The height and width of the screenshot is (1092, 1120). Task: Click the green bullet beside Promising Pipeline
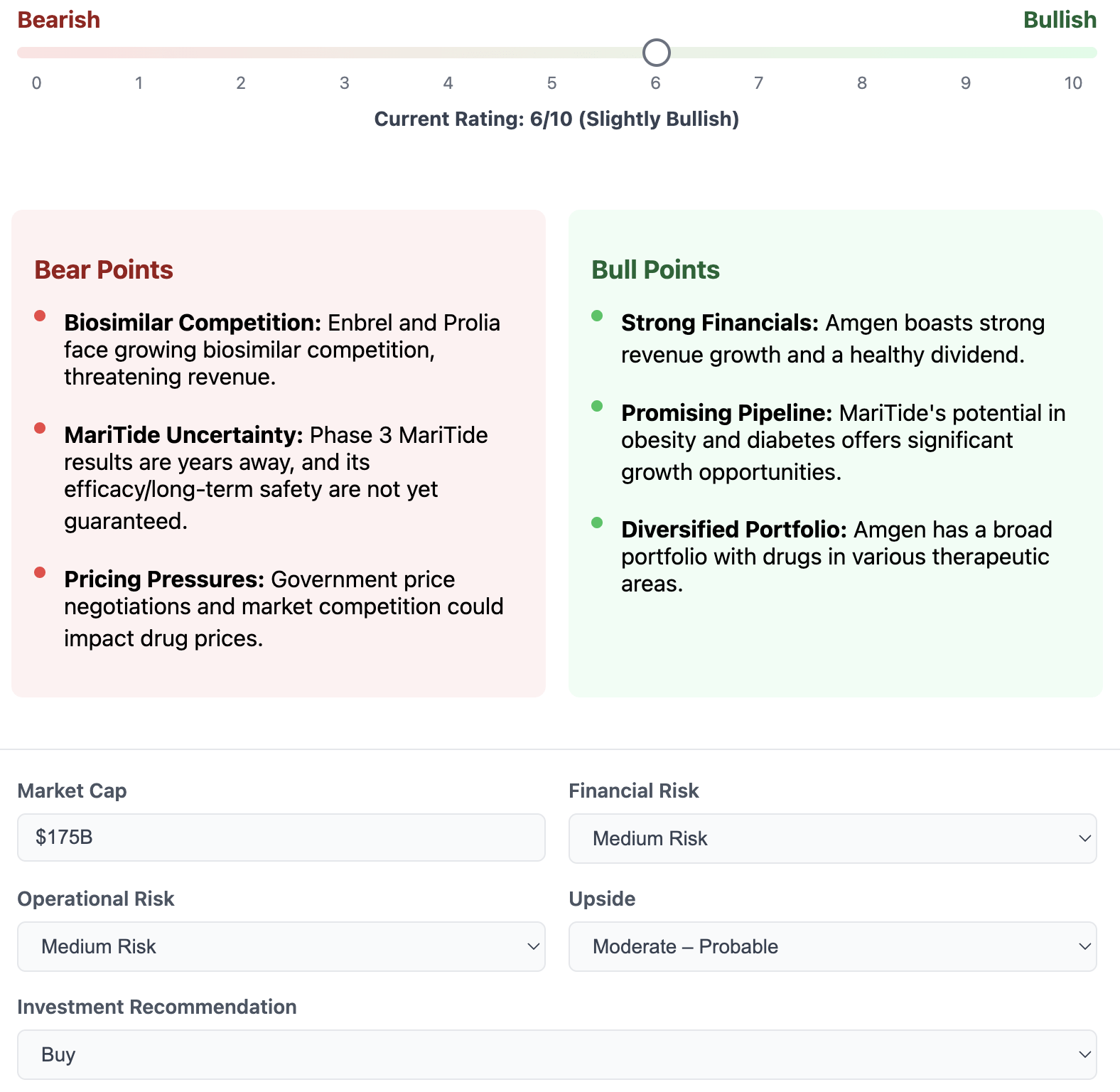[597, 406]
